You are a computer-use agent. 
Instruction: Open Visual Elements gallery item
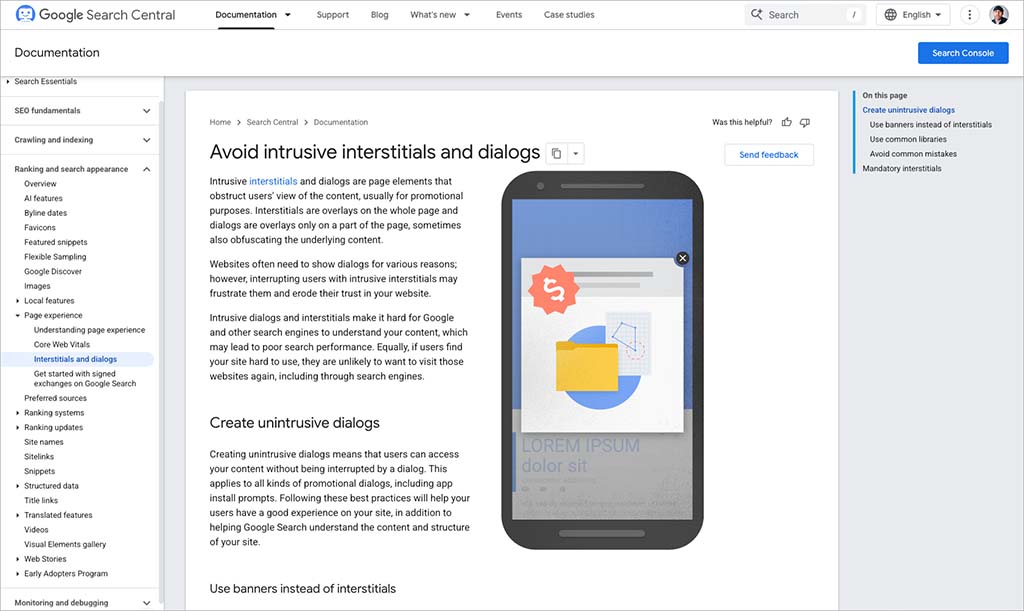(x=65, y=544)
